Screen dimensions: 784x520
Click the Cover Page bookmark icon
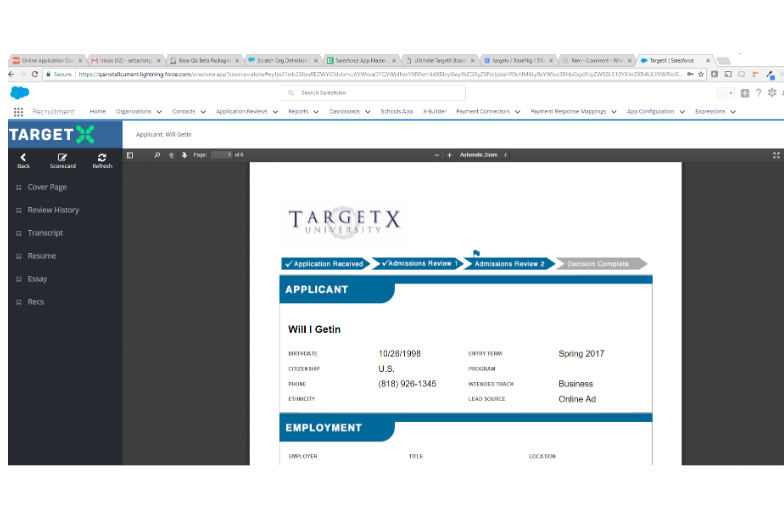(x=18, y=188)
